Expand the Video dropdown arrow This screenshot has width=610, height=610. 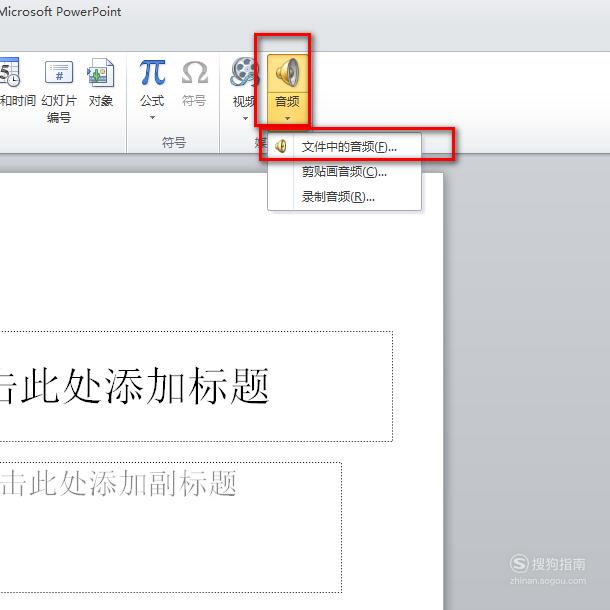(x=245, y=118)
